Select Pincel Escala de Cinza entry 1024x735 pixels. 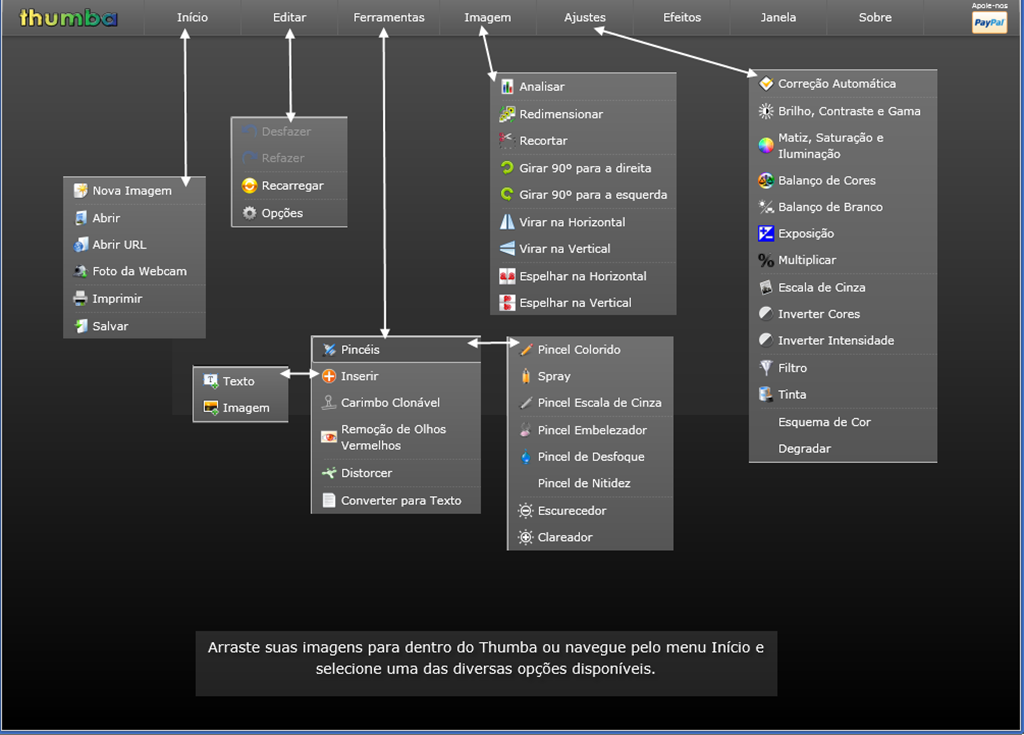point(590,403)
